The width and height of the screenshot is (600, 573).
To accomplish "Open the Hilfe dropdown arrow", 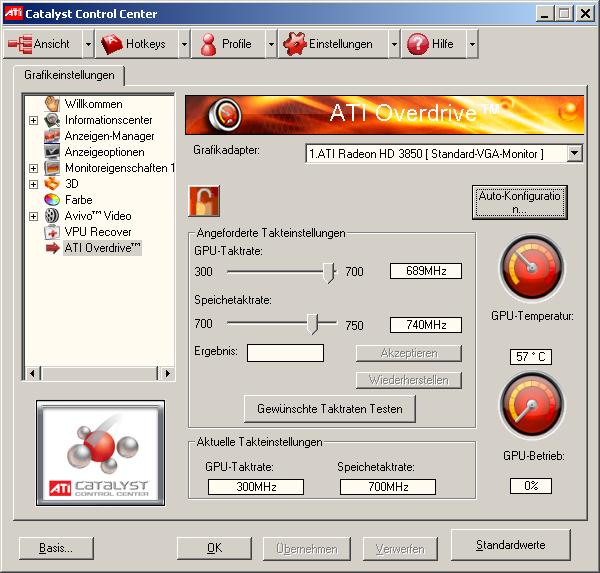I will coord(472,44).
